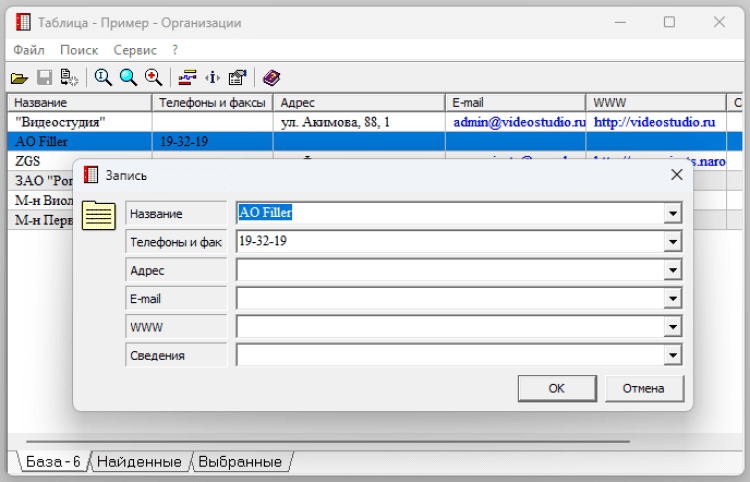Click the Отмена button
750x482 pixels.
tap(644, 388)
